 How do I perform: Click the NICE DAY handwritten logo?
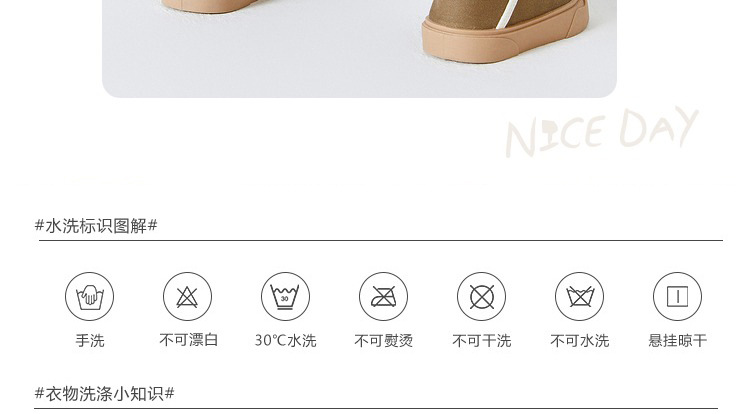[602, 132]
